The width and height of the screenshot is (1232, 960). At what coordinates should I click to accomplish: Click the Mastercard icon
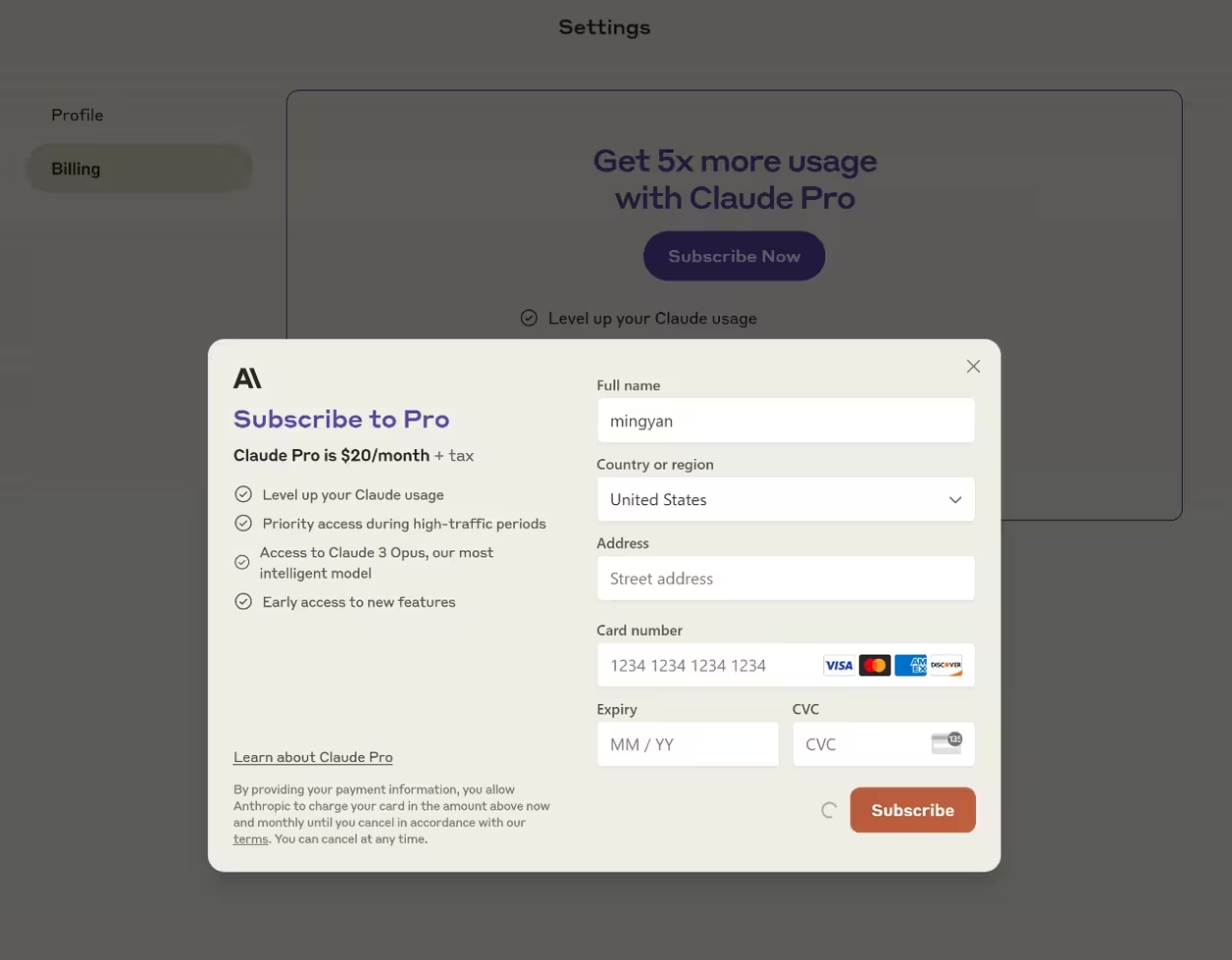875,666
